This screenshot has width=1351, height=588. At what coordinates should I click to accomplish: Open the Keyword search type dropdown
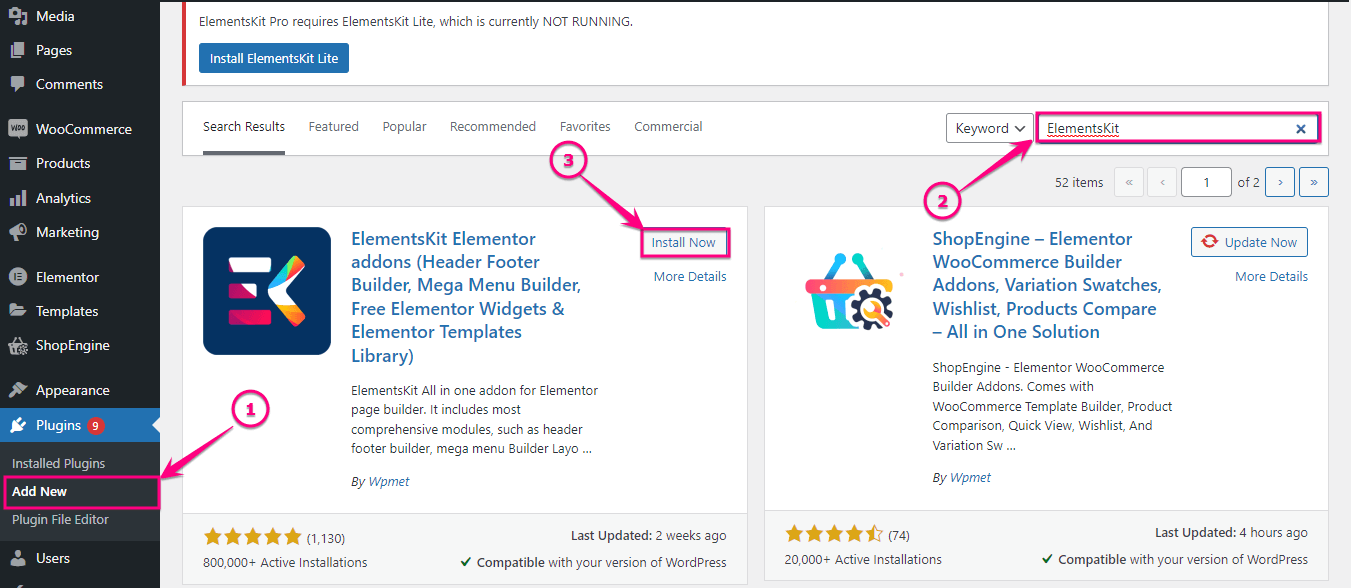click(990, 128)
